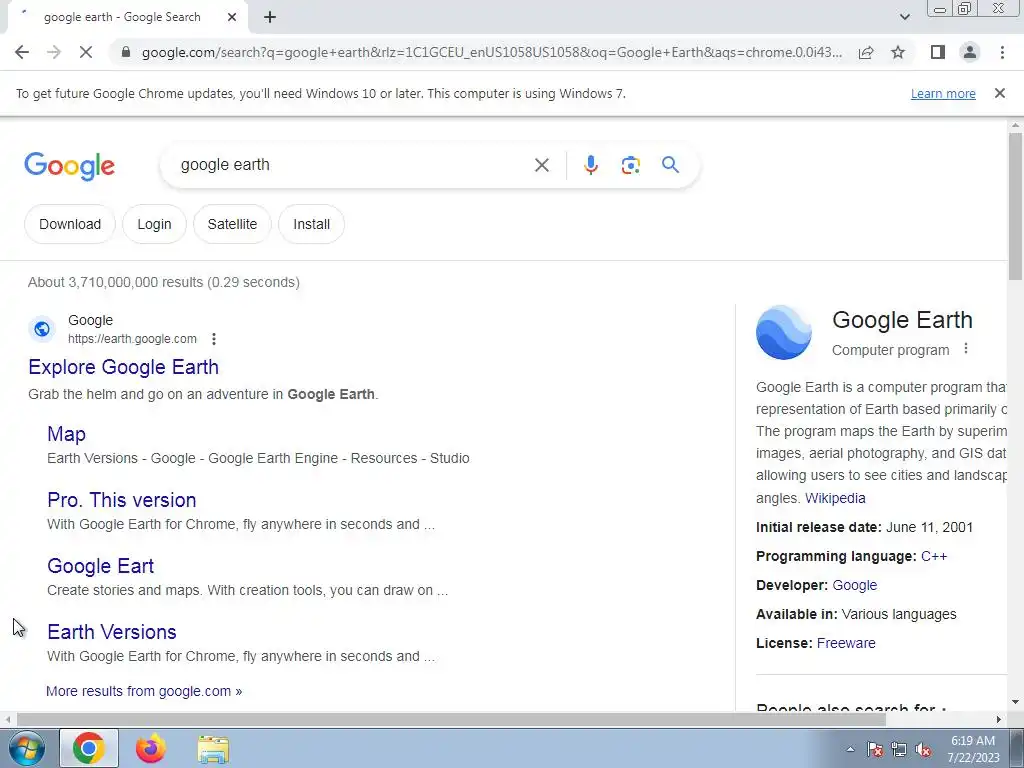1024x768 pixels.
Task: Clear the search box text
Action: tap(541, 165)
